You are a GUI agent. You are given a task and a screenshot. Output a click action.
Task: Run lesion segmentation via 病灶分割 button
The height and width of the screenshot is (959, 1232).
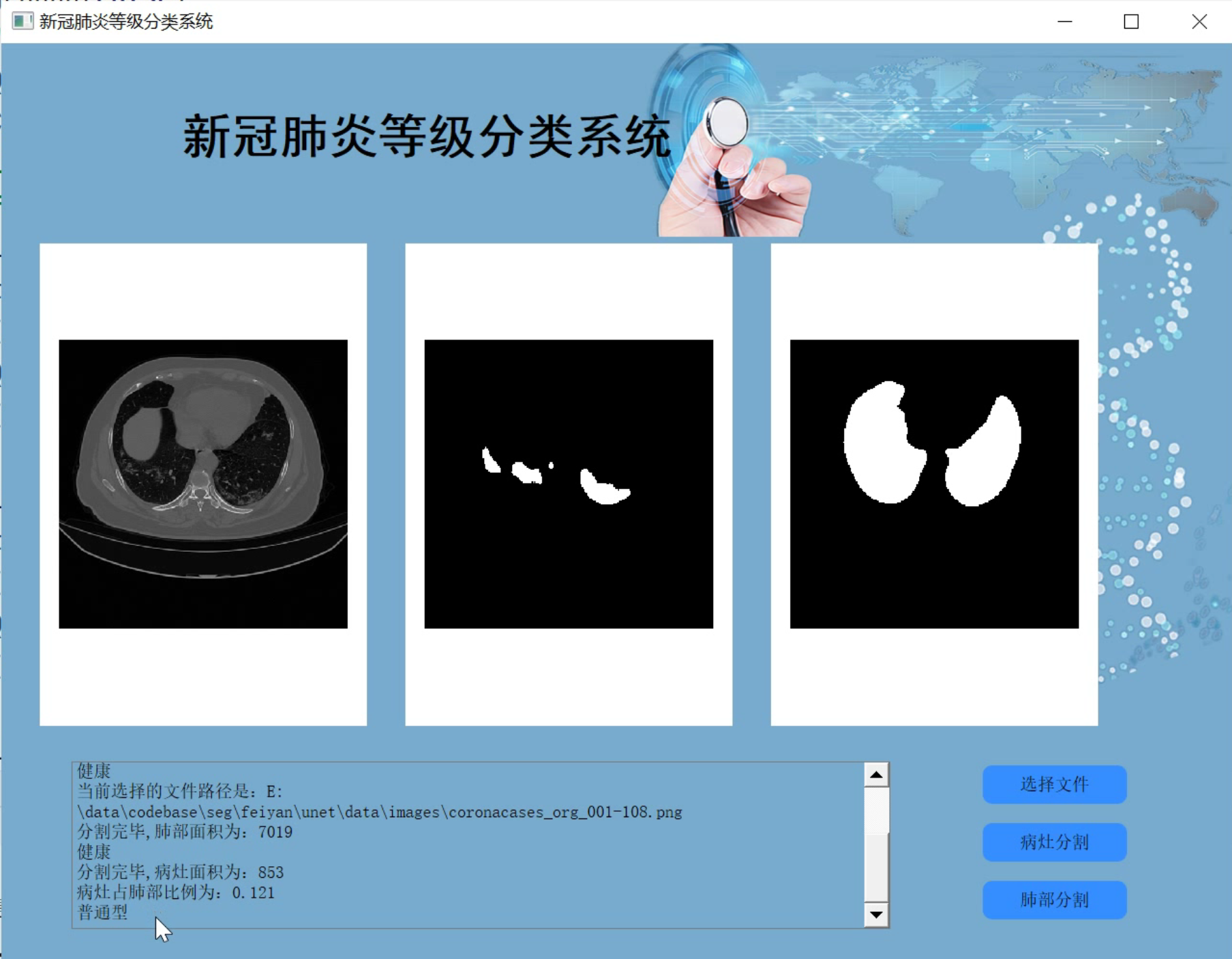[1053, 842]
